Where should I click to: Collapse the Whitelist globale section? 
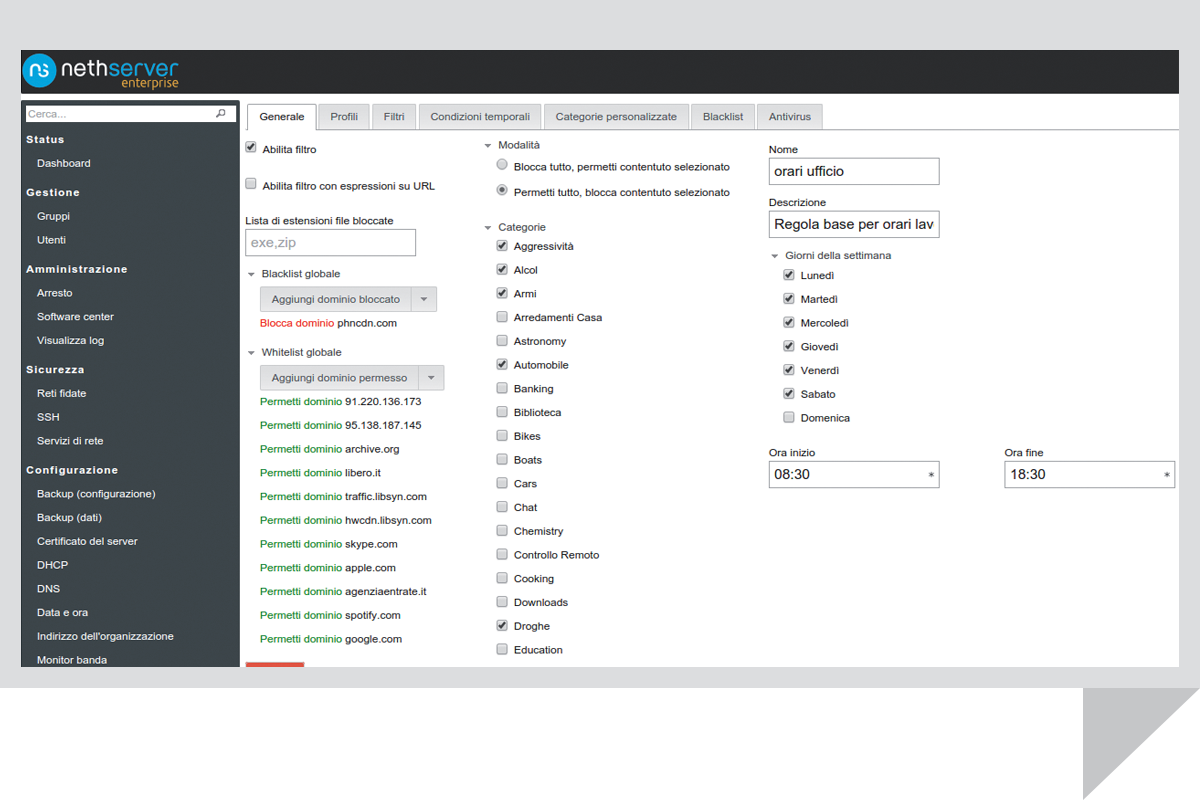coord(251,353)
